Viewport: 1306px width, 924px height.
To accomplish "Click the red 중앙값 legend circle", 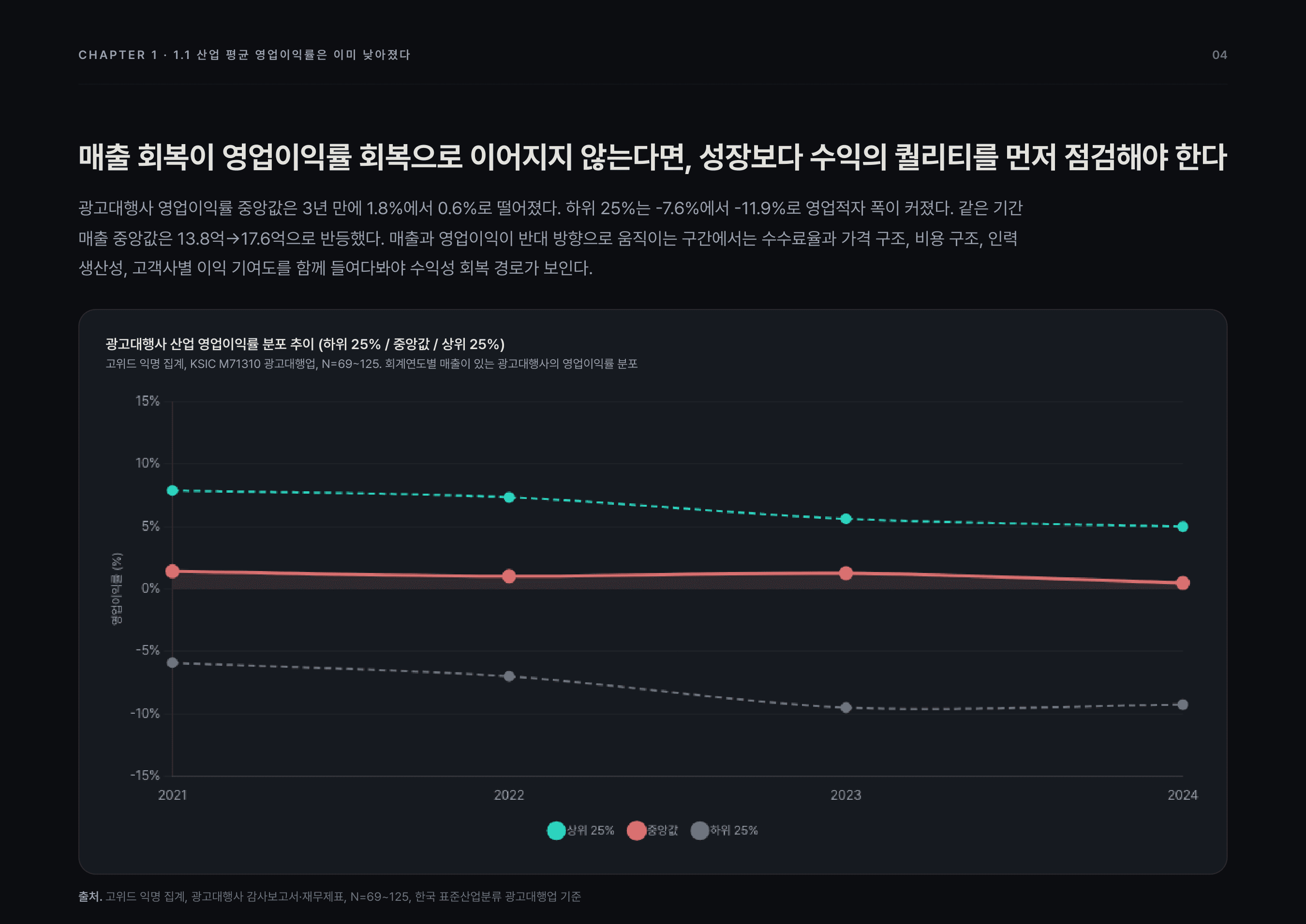I will [636, 830].
